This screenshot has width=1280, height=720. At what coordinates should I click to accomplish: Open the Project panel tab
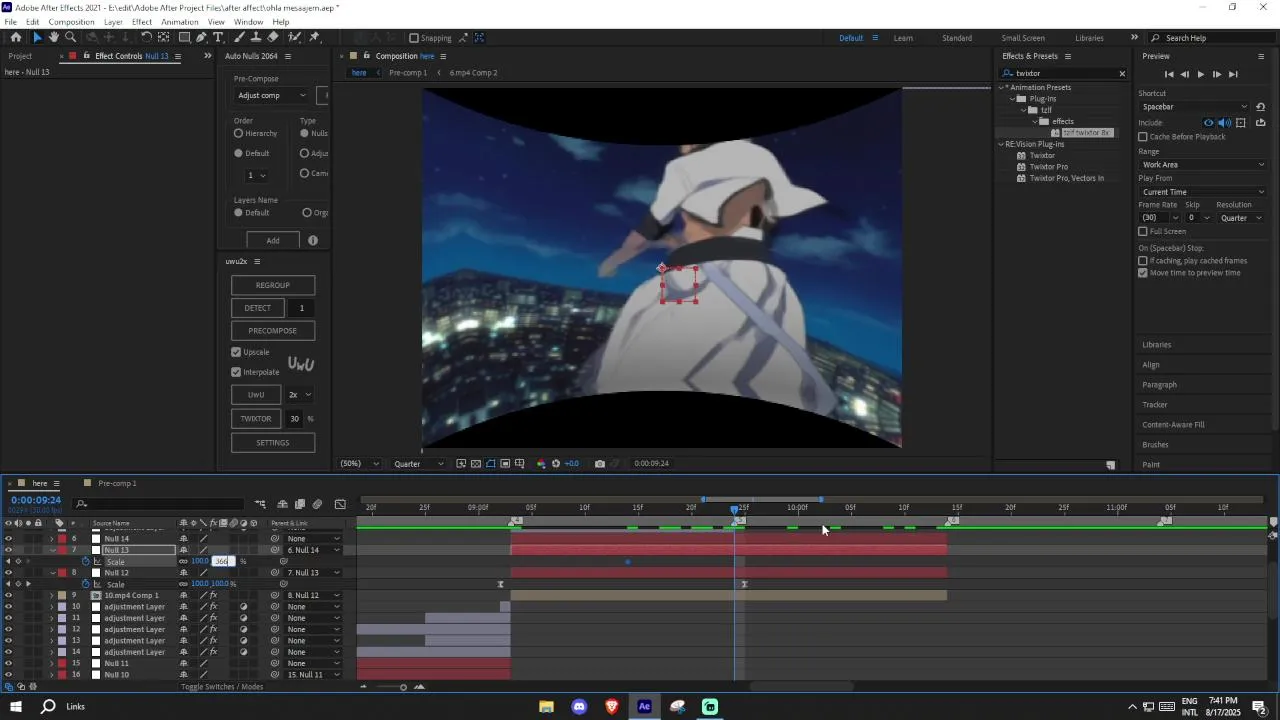[x=20, y=56]
